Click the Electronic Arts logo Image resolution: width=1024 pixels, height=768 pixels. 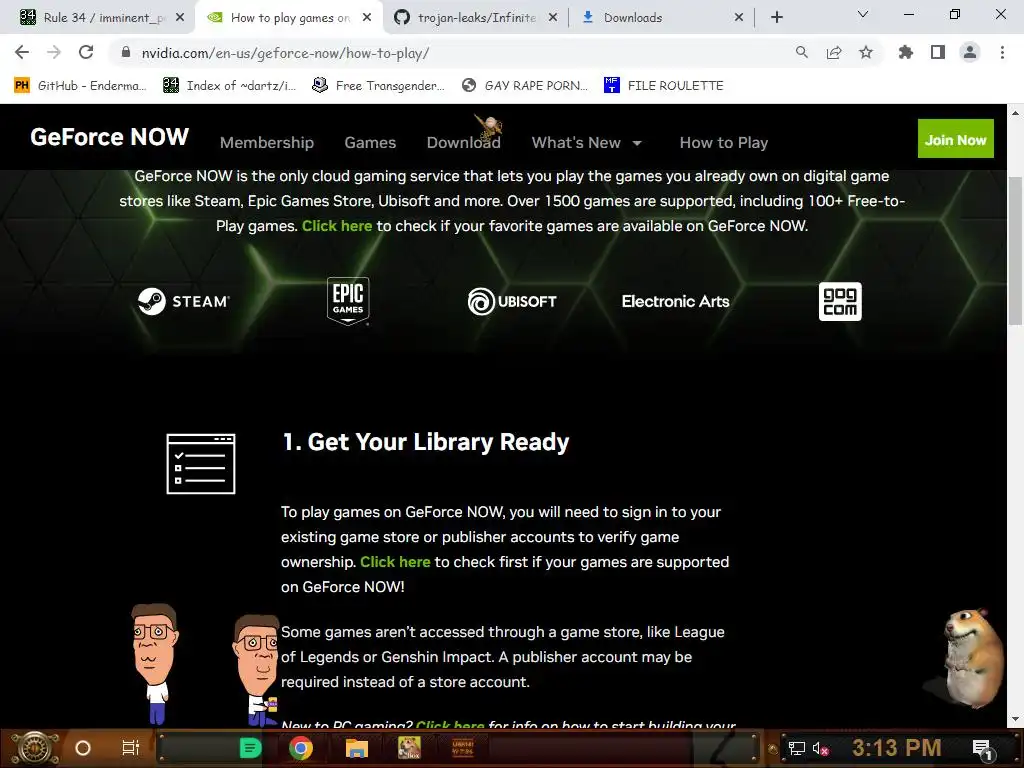click(x=675, y=301)
